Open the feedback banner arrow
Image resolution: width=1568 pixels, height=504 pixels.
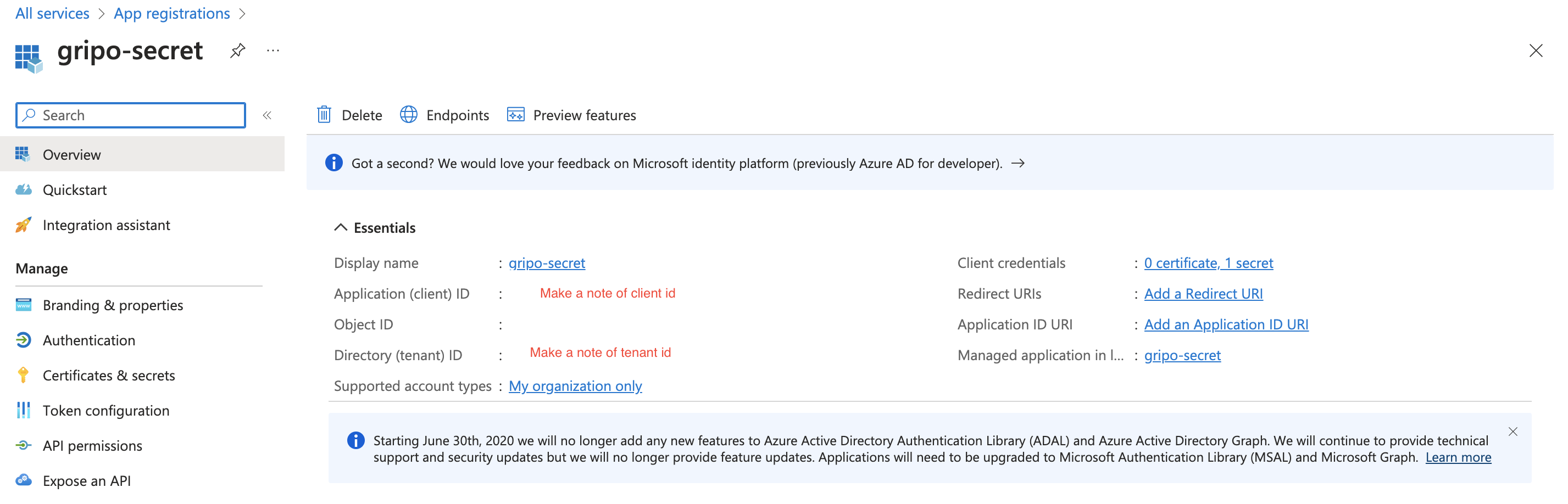1017,163
